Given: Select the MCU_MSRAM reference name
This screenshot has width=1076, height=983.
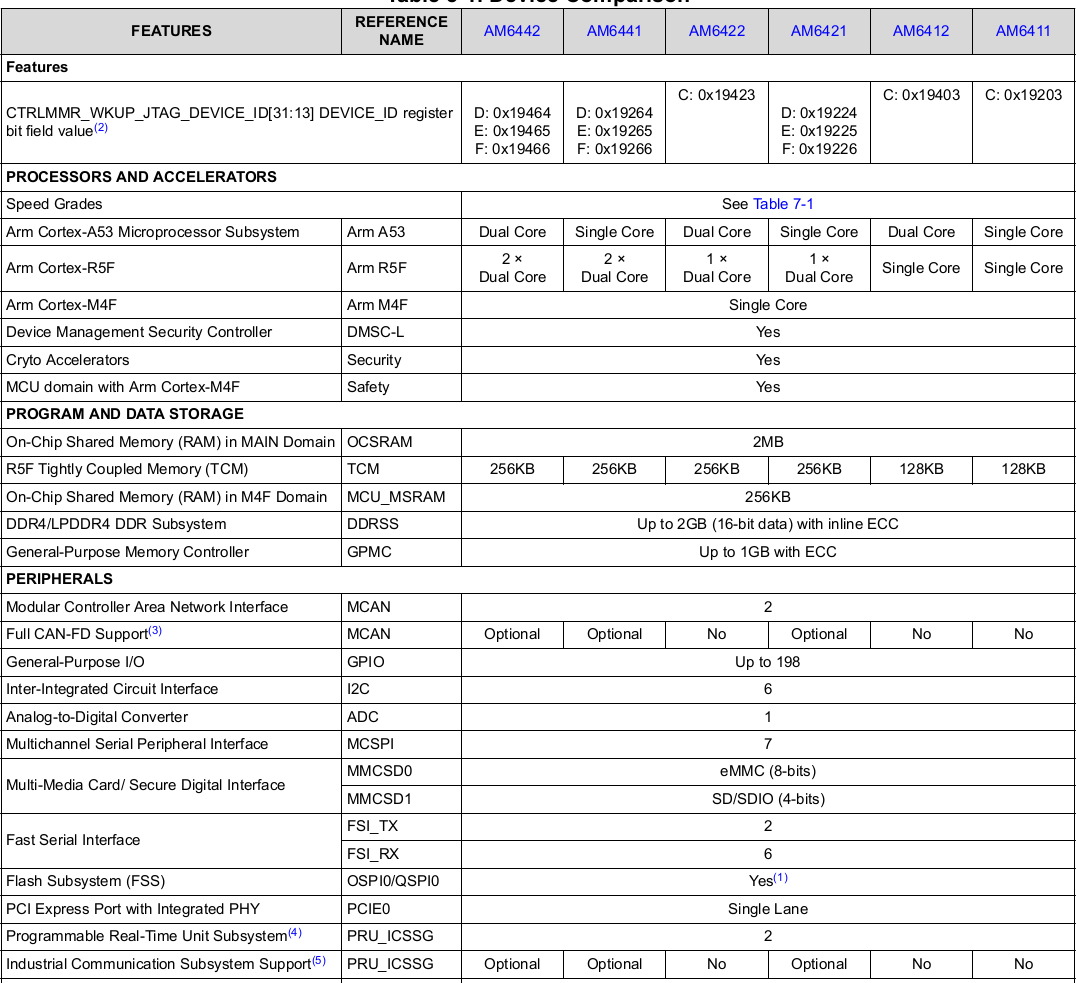Looking at the screenshot, I should click(396, 497).
